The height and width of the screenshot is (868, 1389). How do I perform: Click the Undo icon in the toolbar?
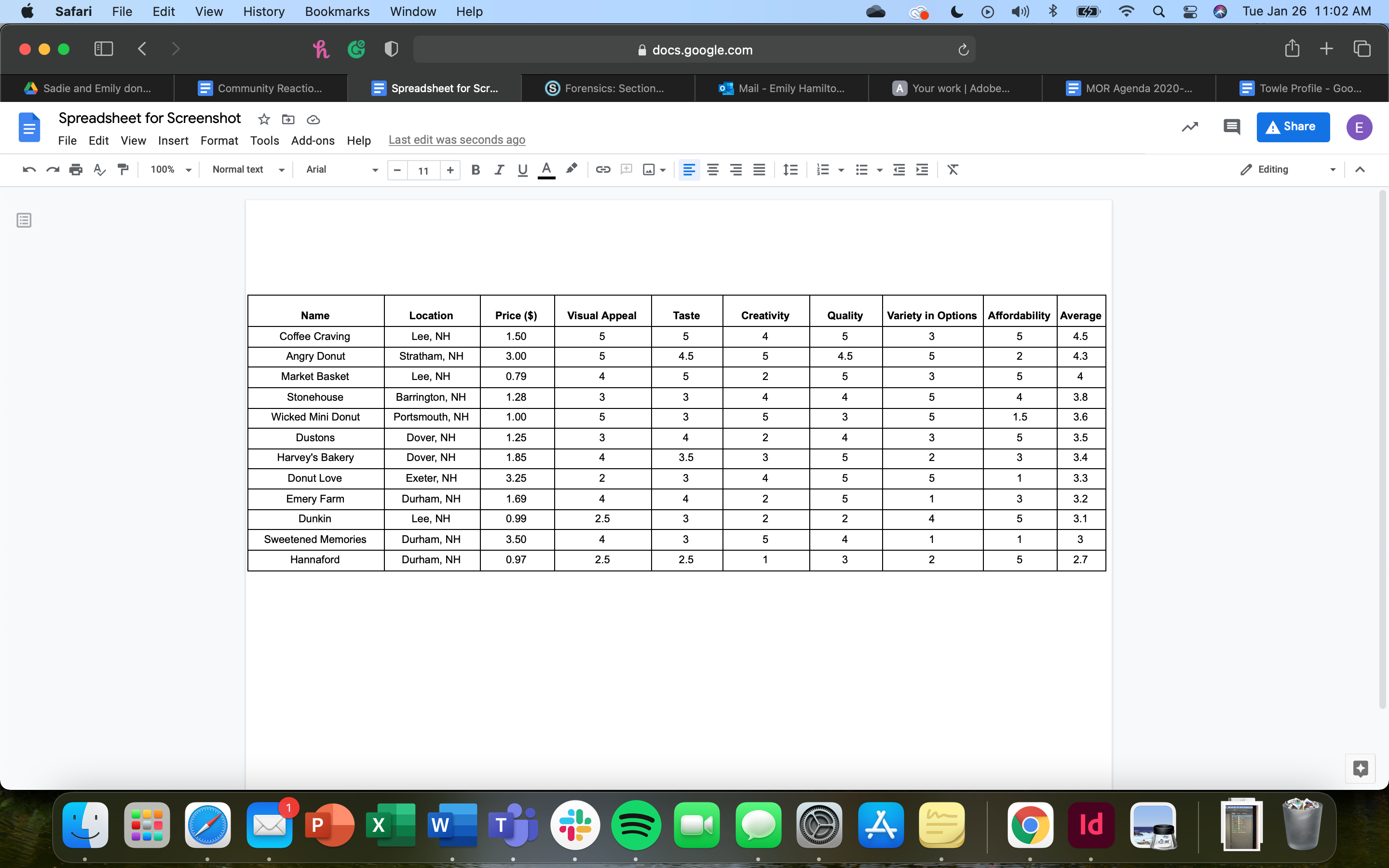29,169
